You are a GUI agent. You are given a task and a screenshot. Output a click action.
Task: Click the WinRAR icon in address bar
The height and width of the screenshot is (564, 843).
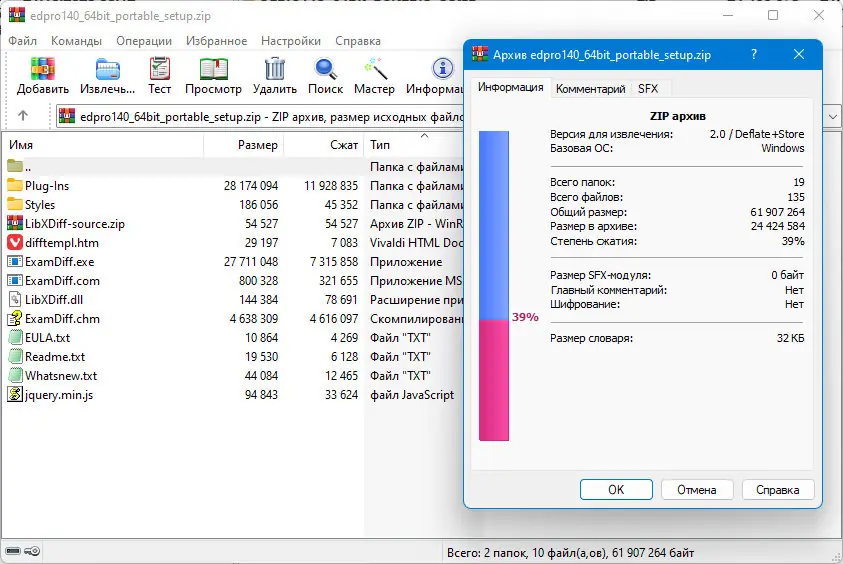point(67,116)
